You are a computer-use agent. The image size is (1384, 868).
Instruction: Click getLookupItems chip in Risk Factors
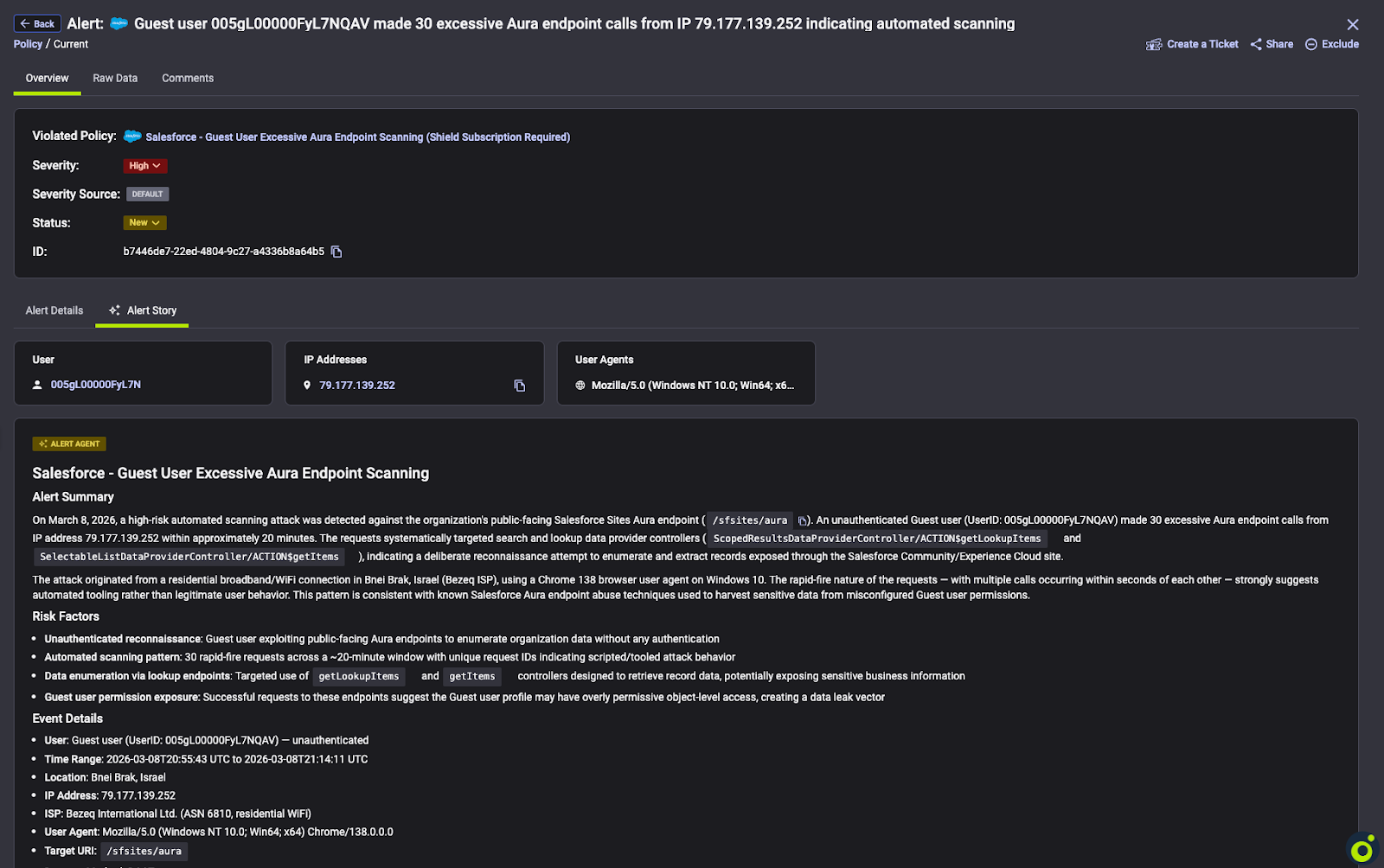click(x=358, y=676)
